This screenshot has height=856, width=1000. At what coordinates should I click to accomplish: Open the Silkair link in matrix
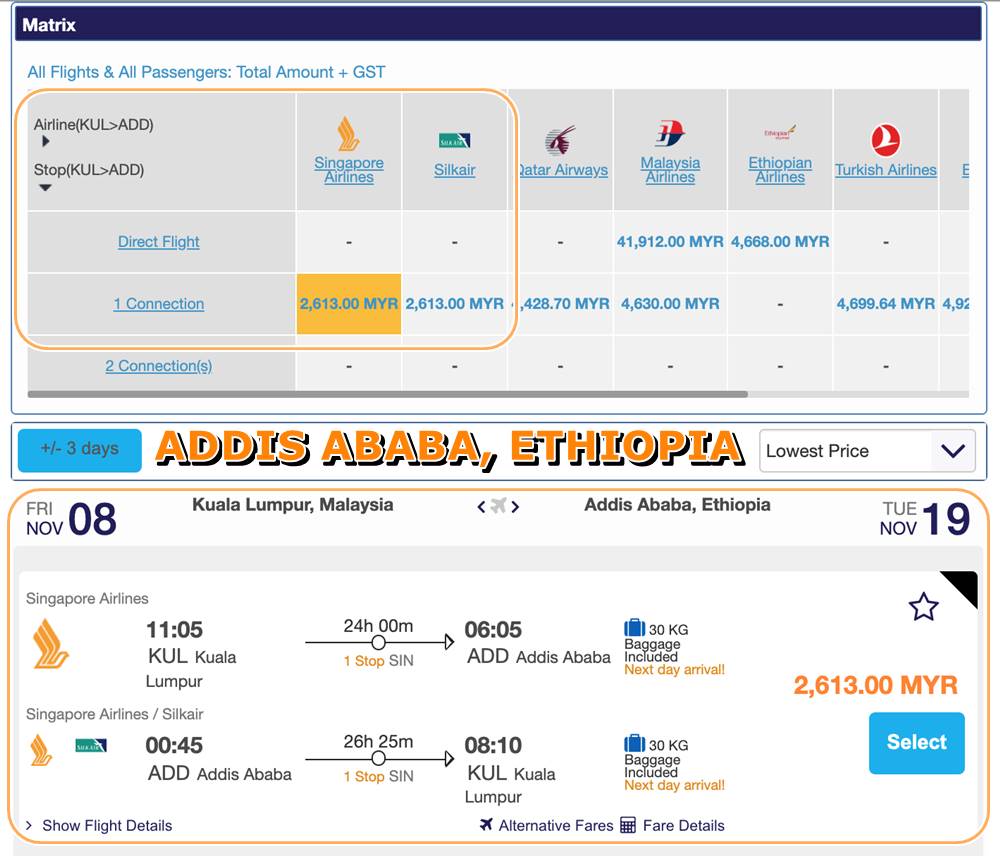pyautogui.click(x=455, y=170)
